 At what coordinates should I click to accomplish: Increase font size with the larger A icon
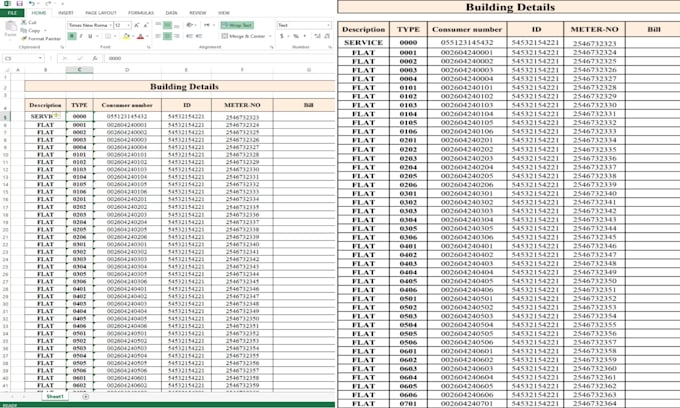tap(137, 25)
